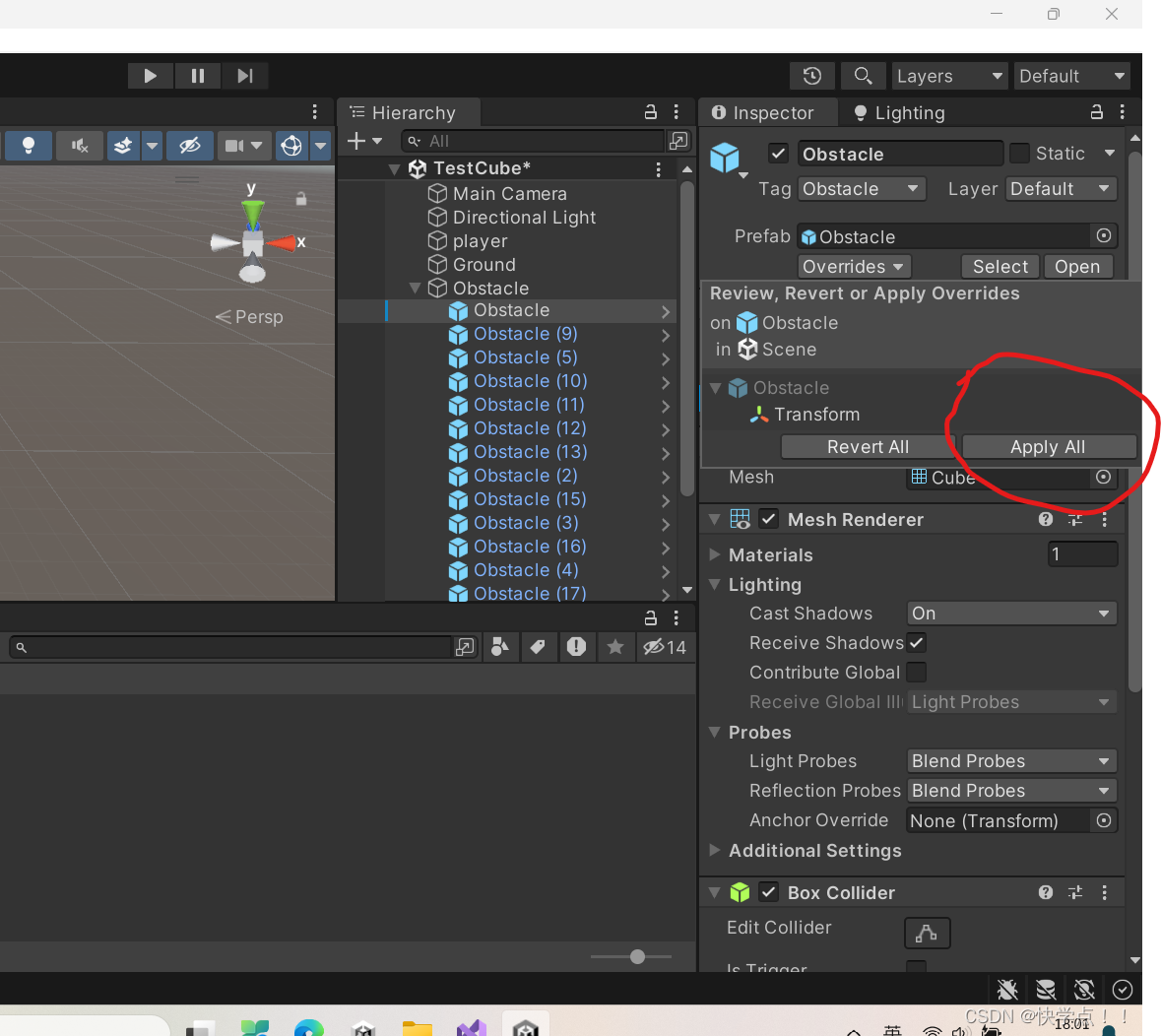
Task: Toggle hidden objects visibility eye icon
Action: click(x=189, y=145)
